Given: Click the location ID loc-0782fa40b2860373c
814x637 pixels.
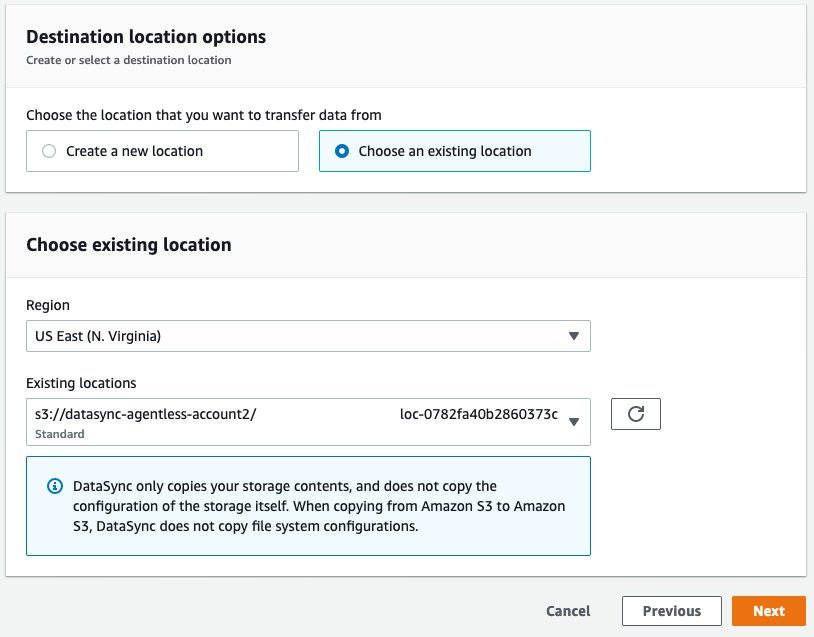Looking at the screenshot, I should (x=478, y=413).
